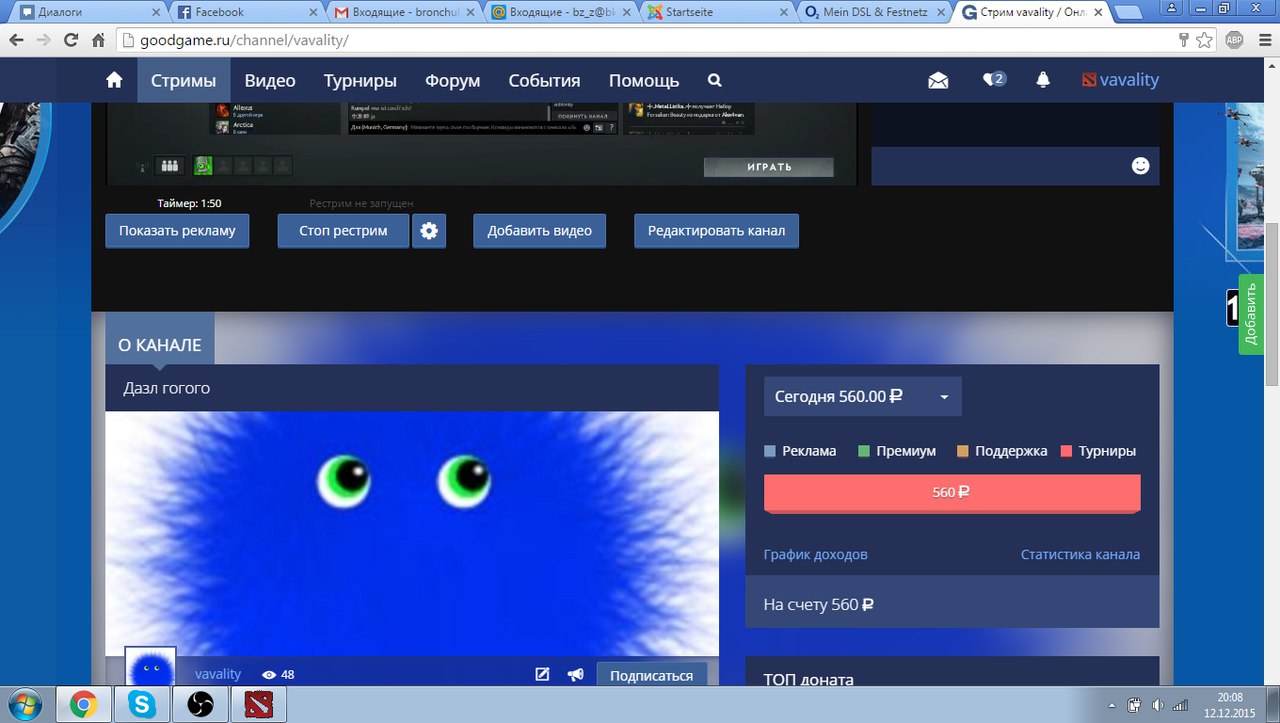
Task: Click the Редактировать канал button
Action: [x=716, y=231]
